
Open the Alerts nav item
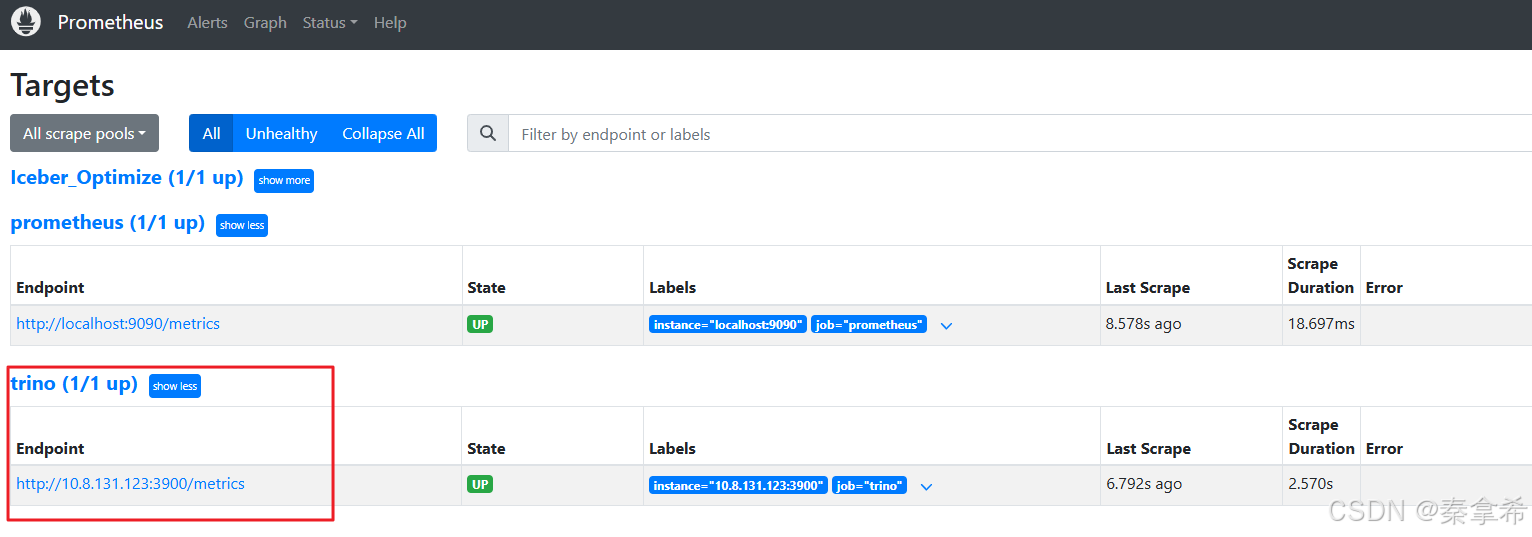pos(207,22)
